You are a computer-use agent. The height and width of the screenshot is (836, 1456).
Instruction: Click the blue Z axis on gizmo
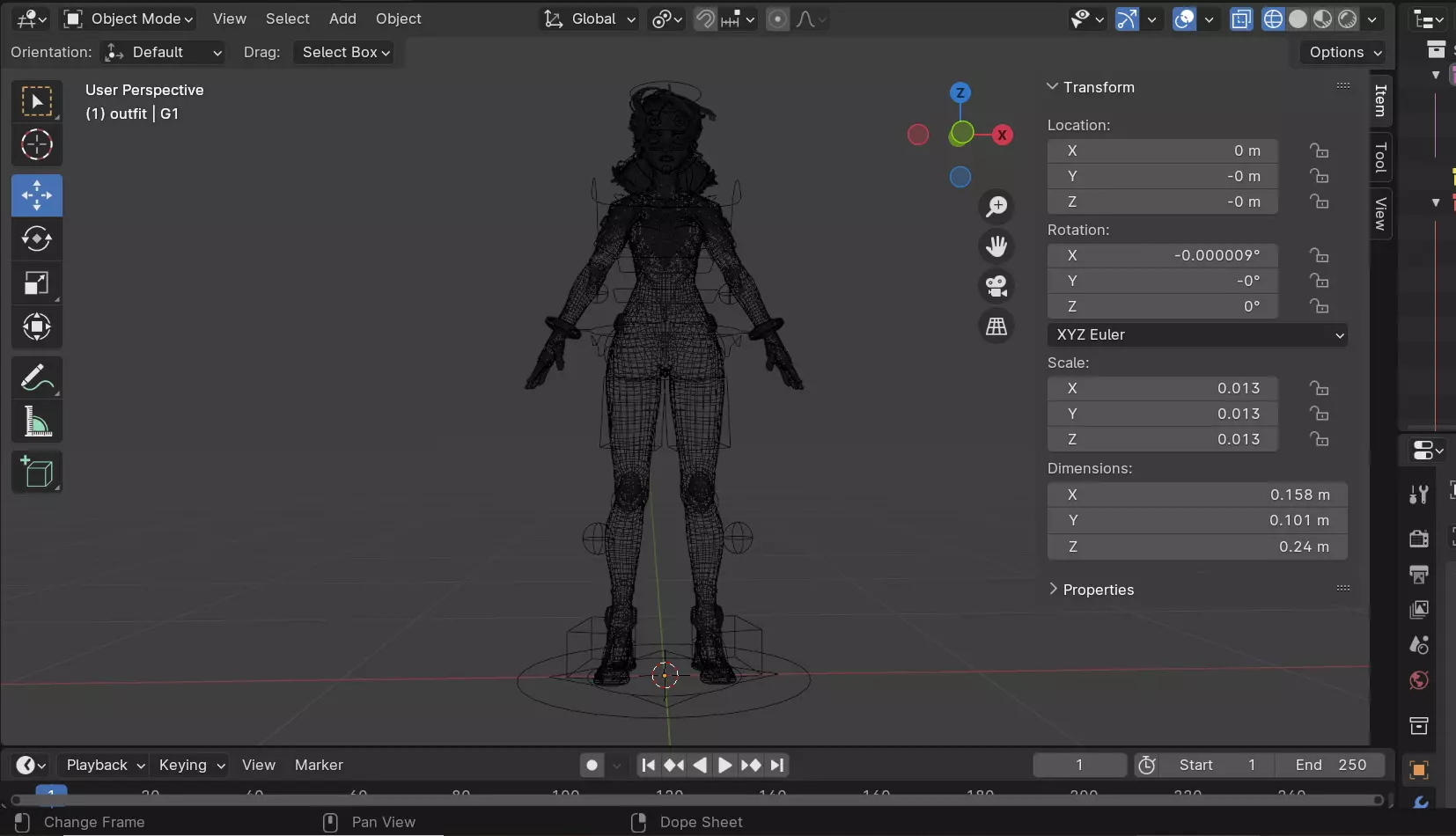[x=960, y=92]
